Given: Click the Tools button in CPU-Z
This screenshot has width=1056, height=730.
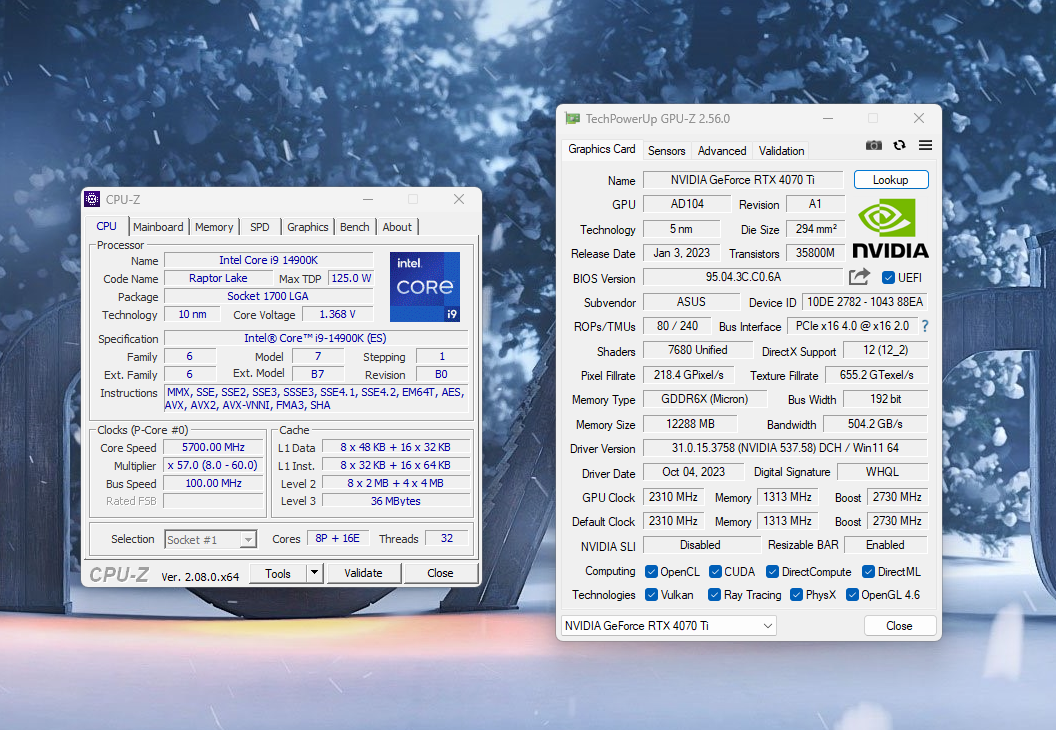Looking at the screenshot, I should tap(278, 573).
